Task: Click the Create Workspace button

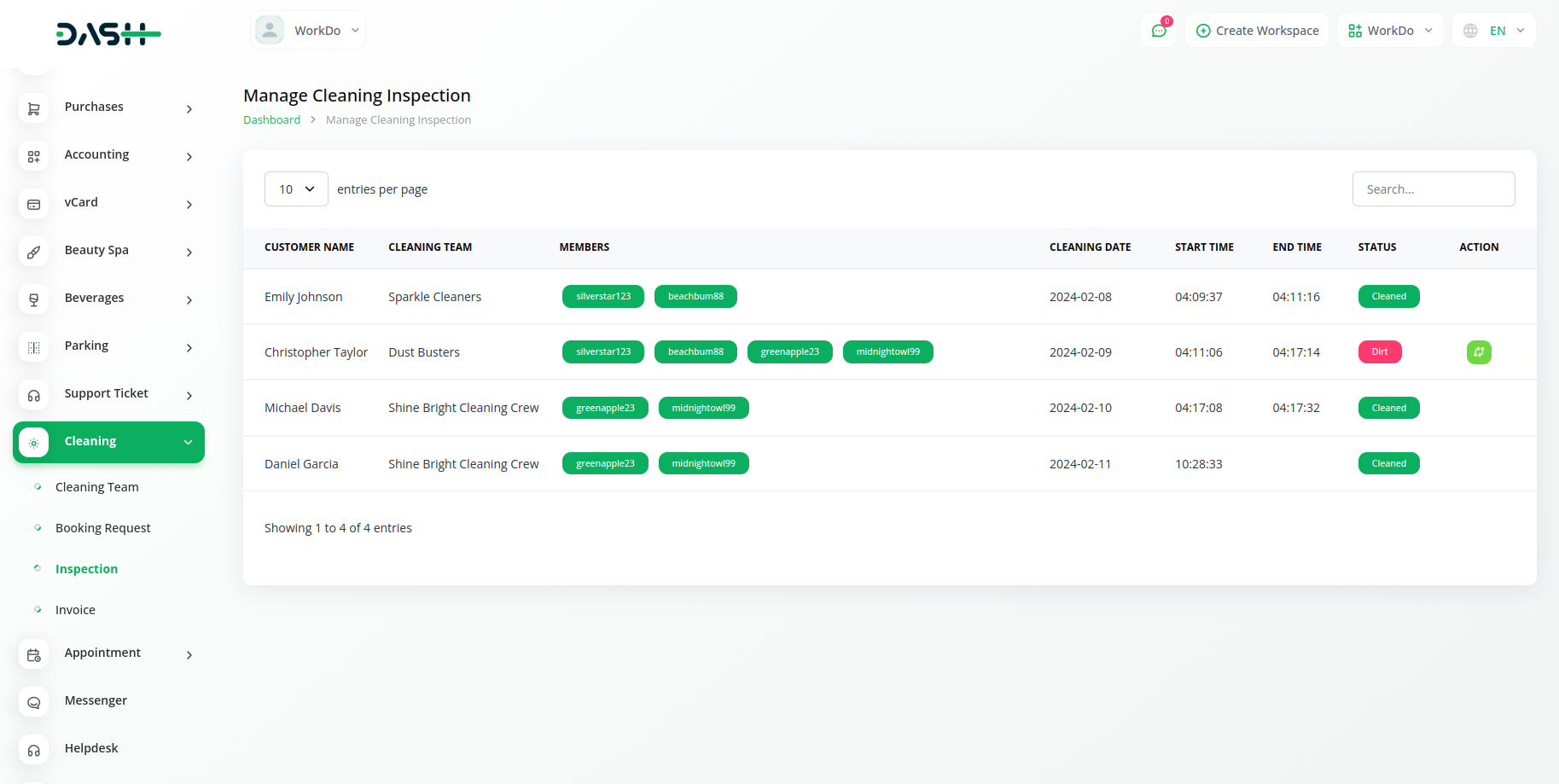Action: [1257, 31]
